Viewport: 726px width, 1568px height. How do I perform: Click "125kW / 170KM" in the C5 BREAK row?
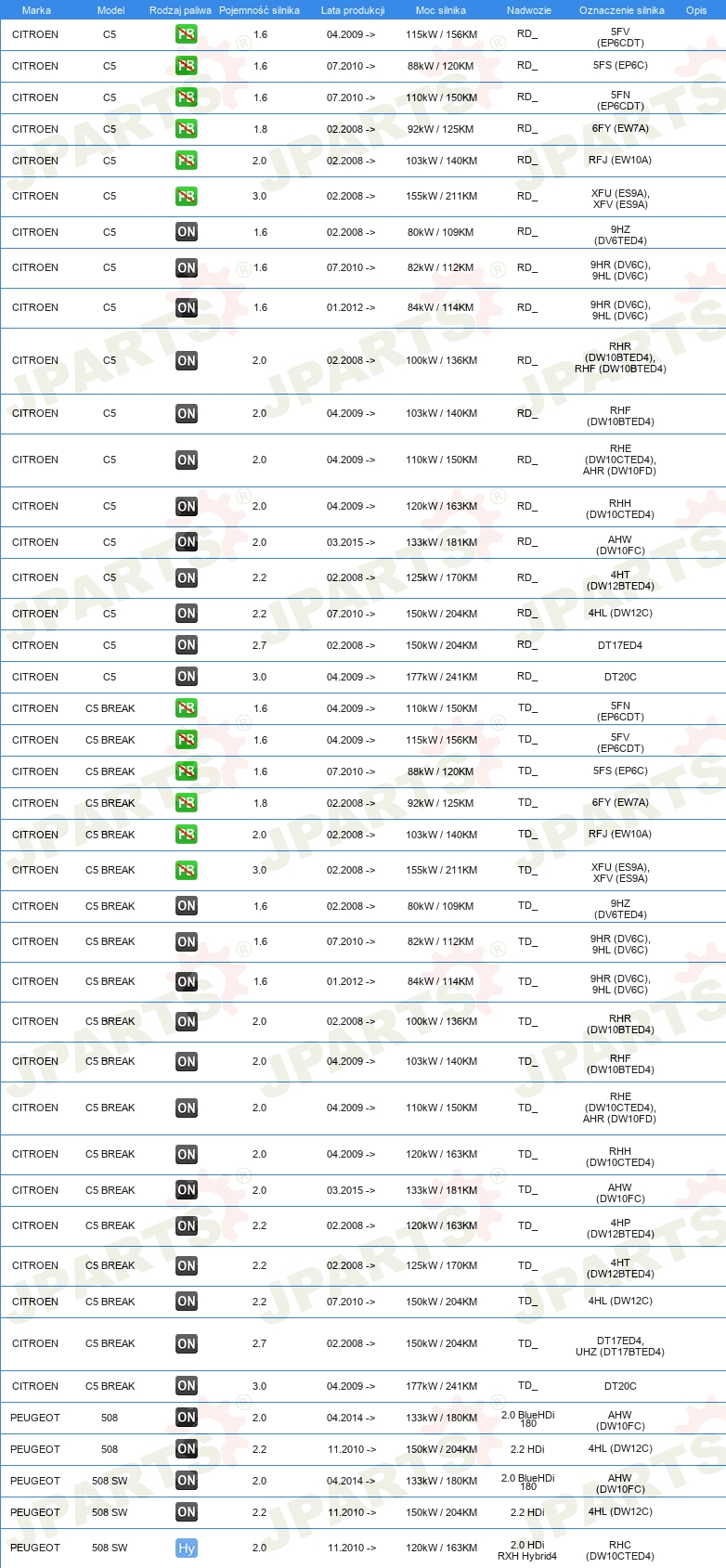tap(441, 1265)
